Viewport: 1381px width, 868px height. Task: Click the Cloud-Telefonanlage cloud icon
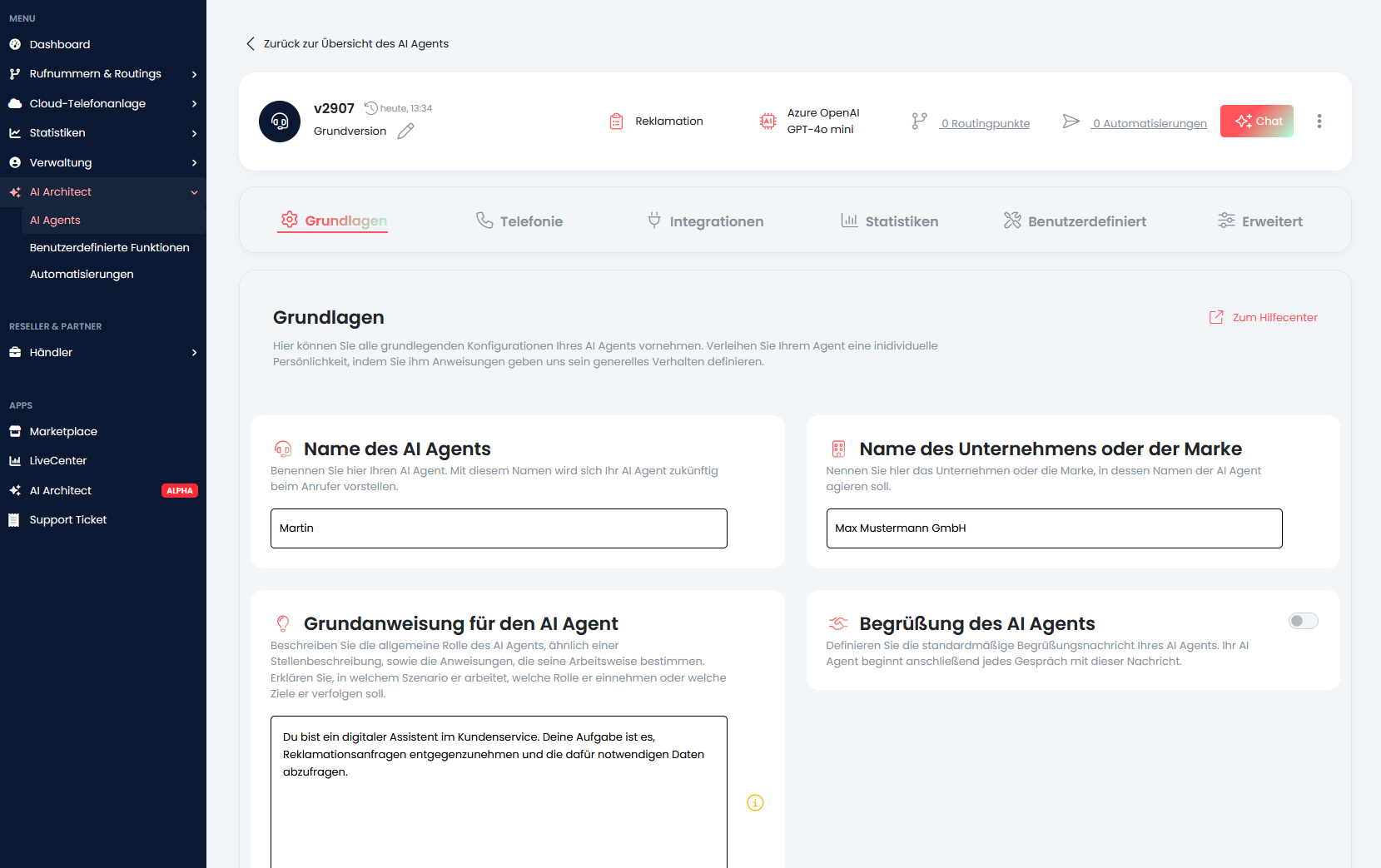(15, 103)
